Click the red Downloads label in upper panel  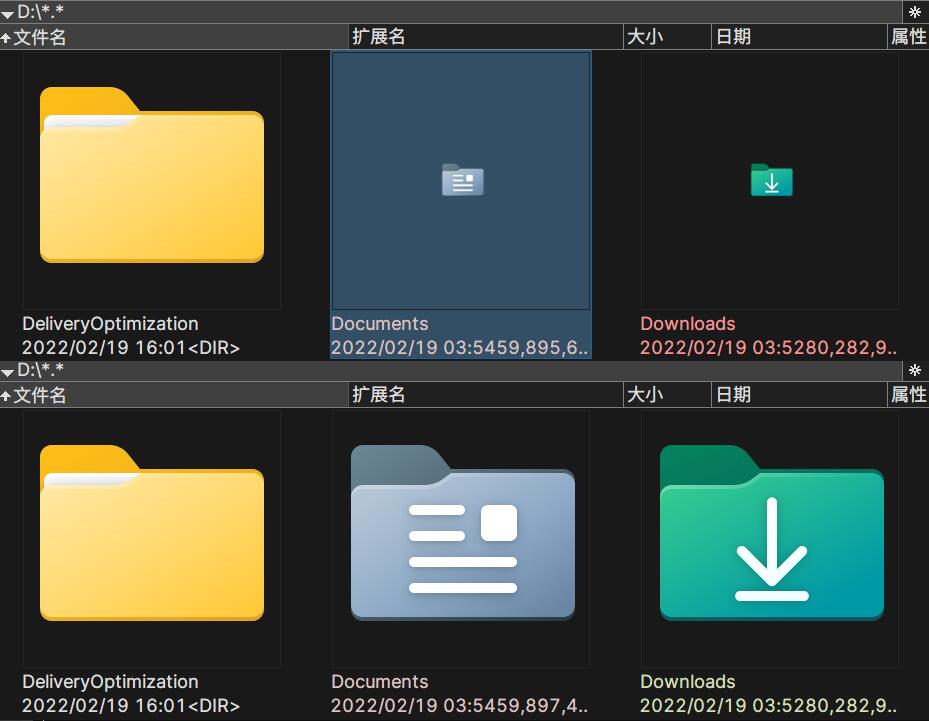click(x=688, y=324)
